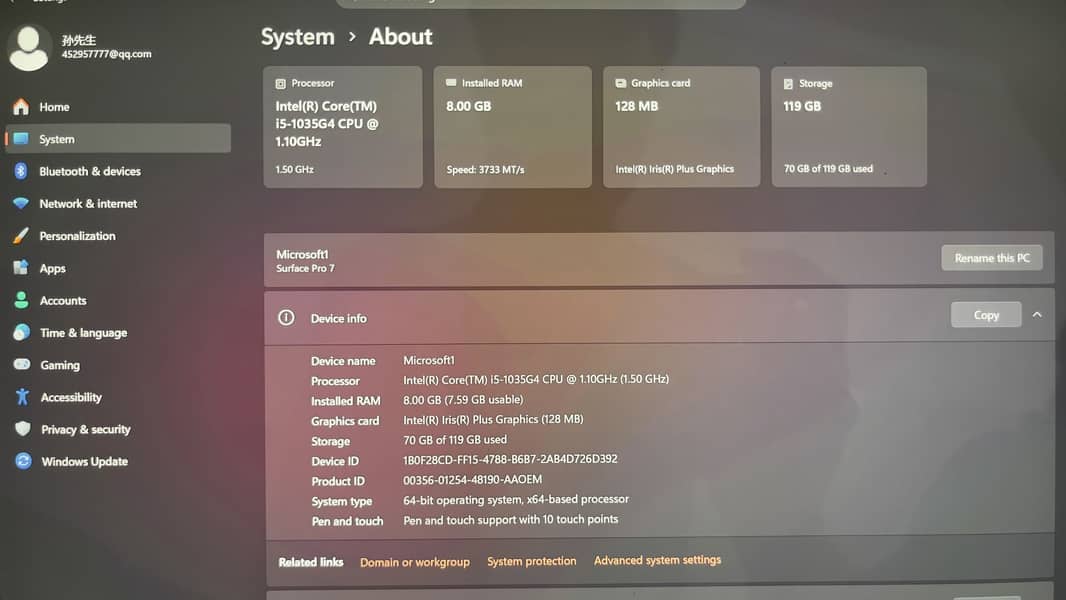Image resolution: width=1066 pixels, height=600 pixels.
Task: Open Domain or workgroup link
Action: 415,562
